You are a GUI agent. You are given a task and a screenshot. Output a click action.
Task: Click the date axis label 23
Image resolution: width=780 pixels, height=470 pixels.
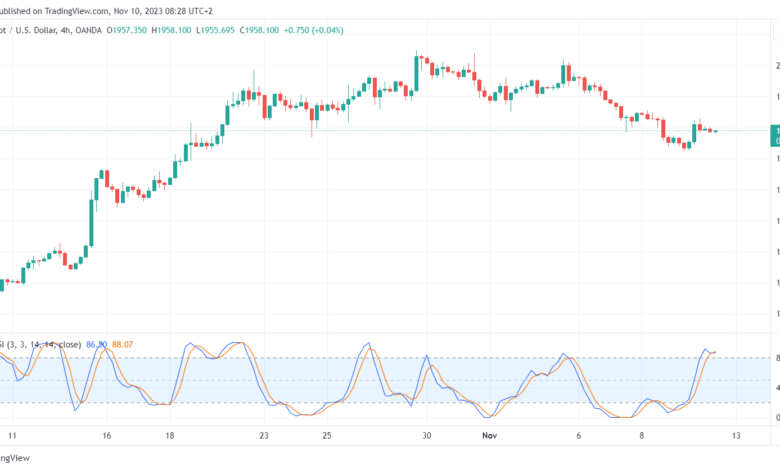click(x=264, y=436)
